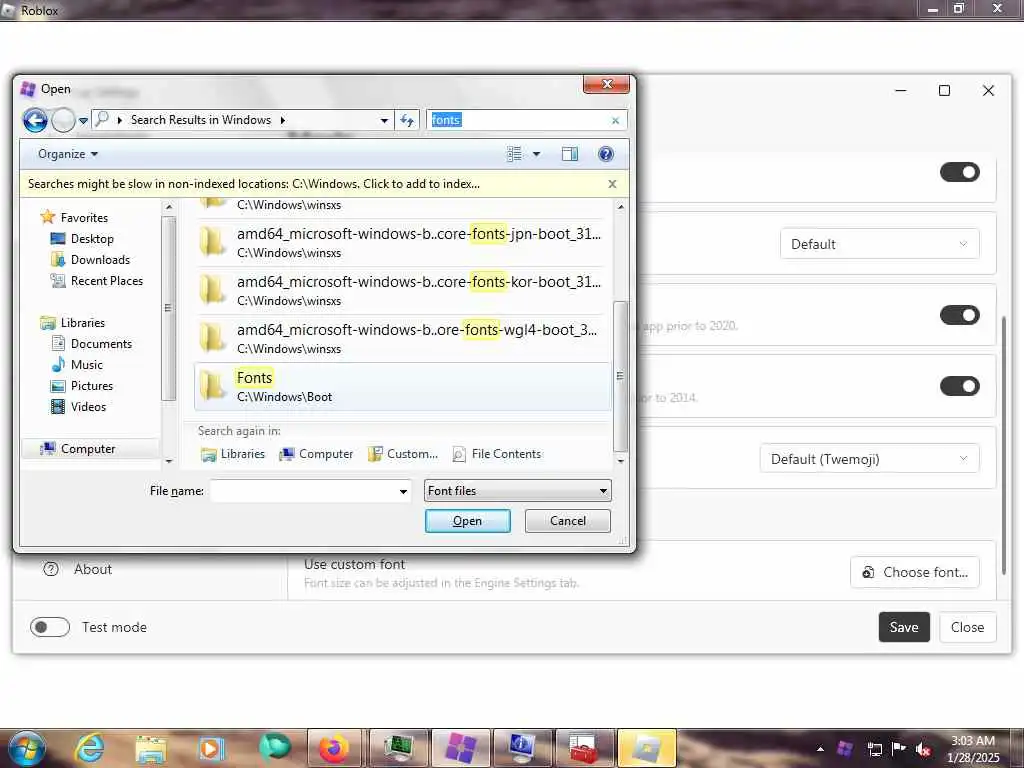The height and width of the screenshot is (768, 1024).
Task: Open recent locations dropdown beside the nav arrows
Action: point(84,121)
